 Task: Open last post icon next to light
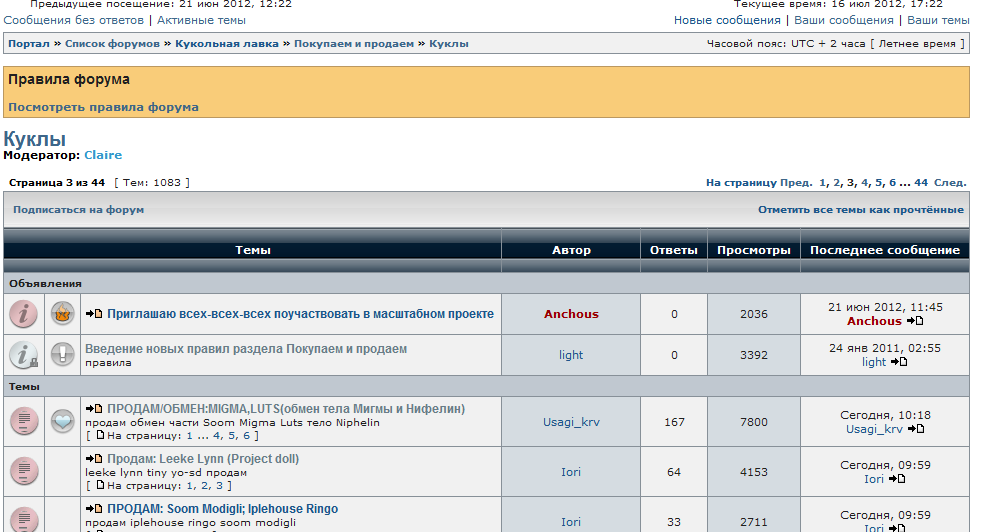coord(898,362)
